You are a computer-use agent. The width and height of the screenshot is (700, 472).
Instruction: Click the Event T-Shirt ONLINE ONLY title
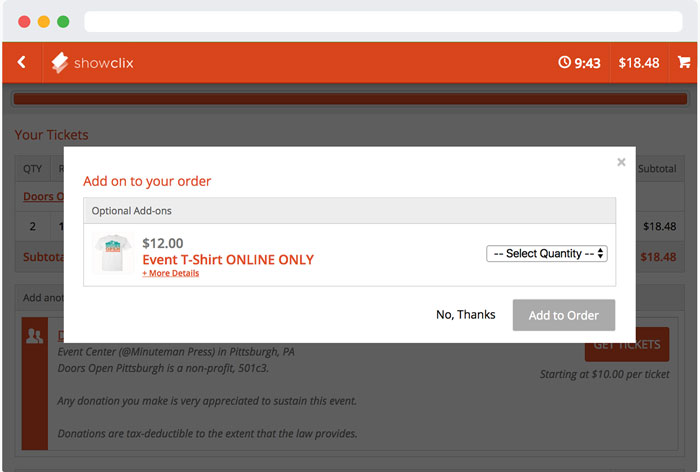click(x=228, y=259)
